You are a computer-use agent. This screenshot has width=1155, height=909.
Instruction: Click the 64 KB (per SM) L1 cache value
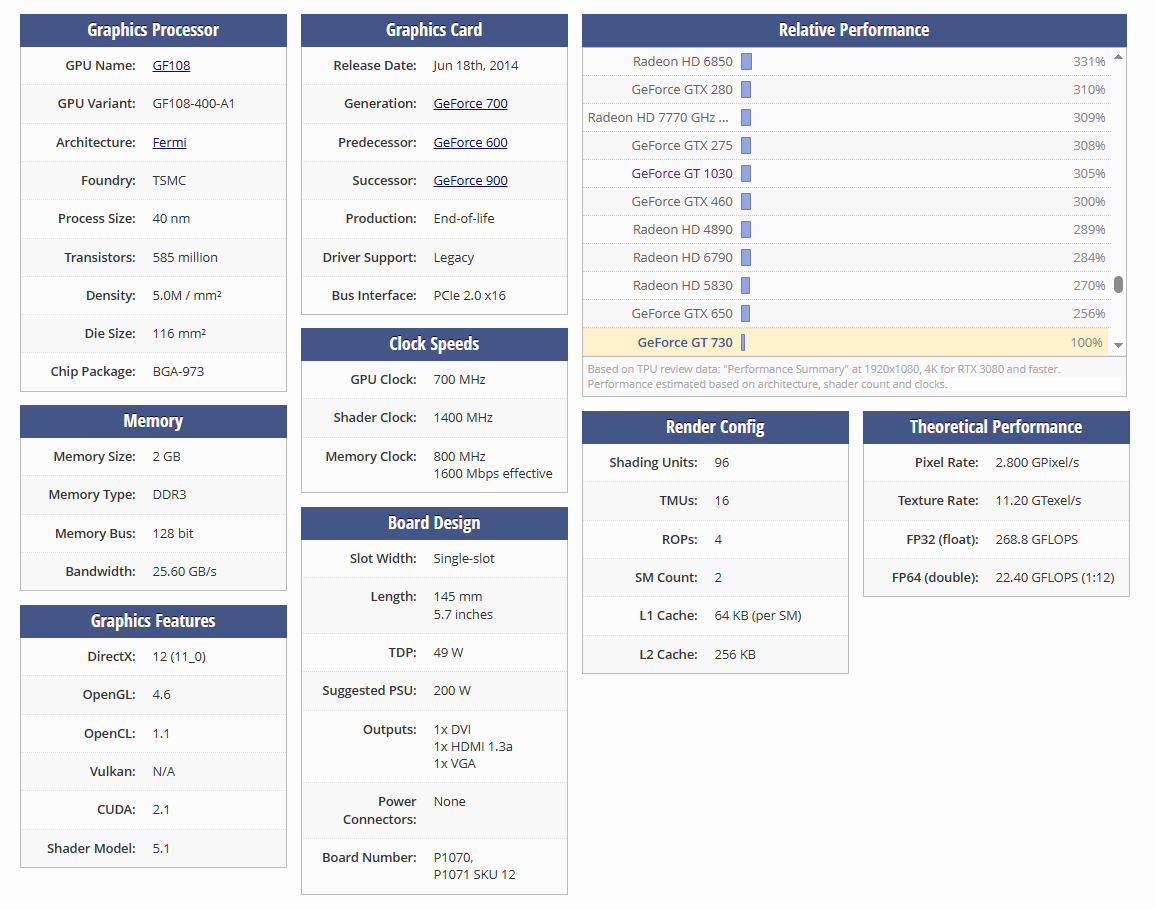click(x=758, y=616)
